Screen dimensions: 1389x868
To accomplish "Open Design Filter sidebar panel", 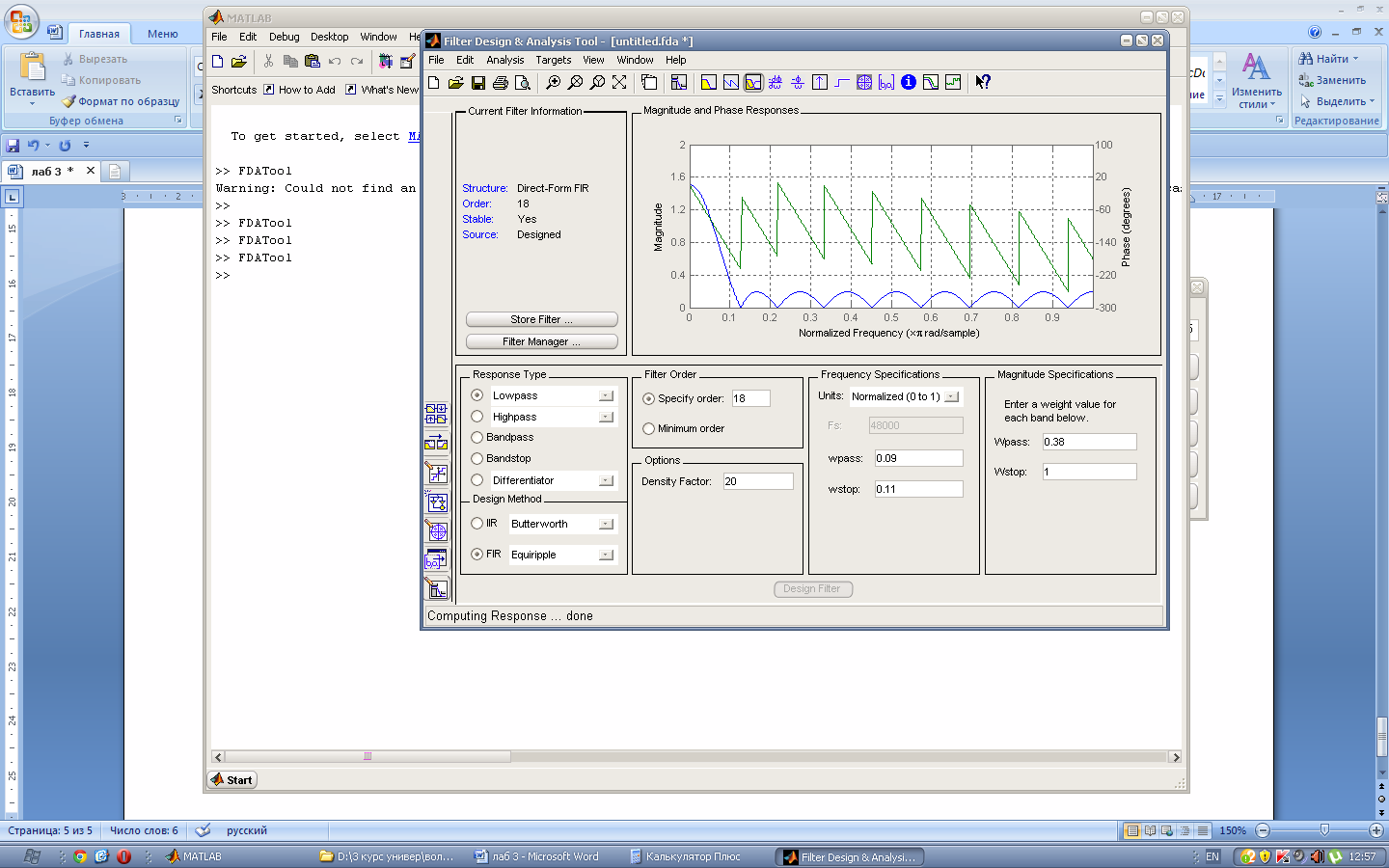I will [x=436, y=588].
